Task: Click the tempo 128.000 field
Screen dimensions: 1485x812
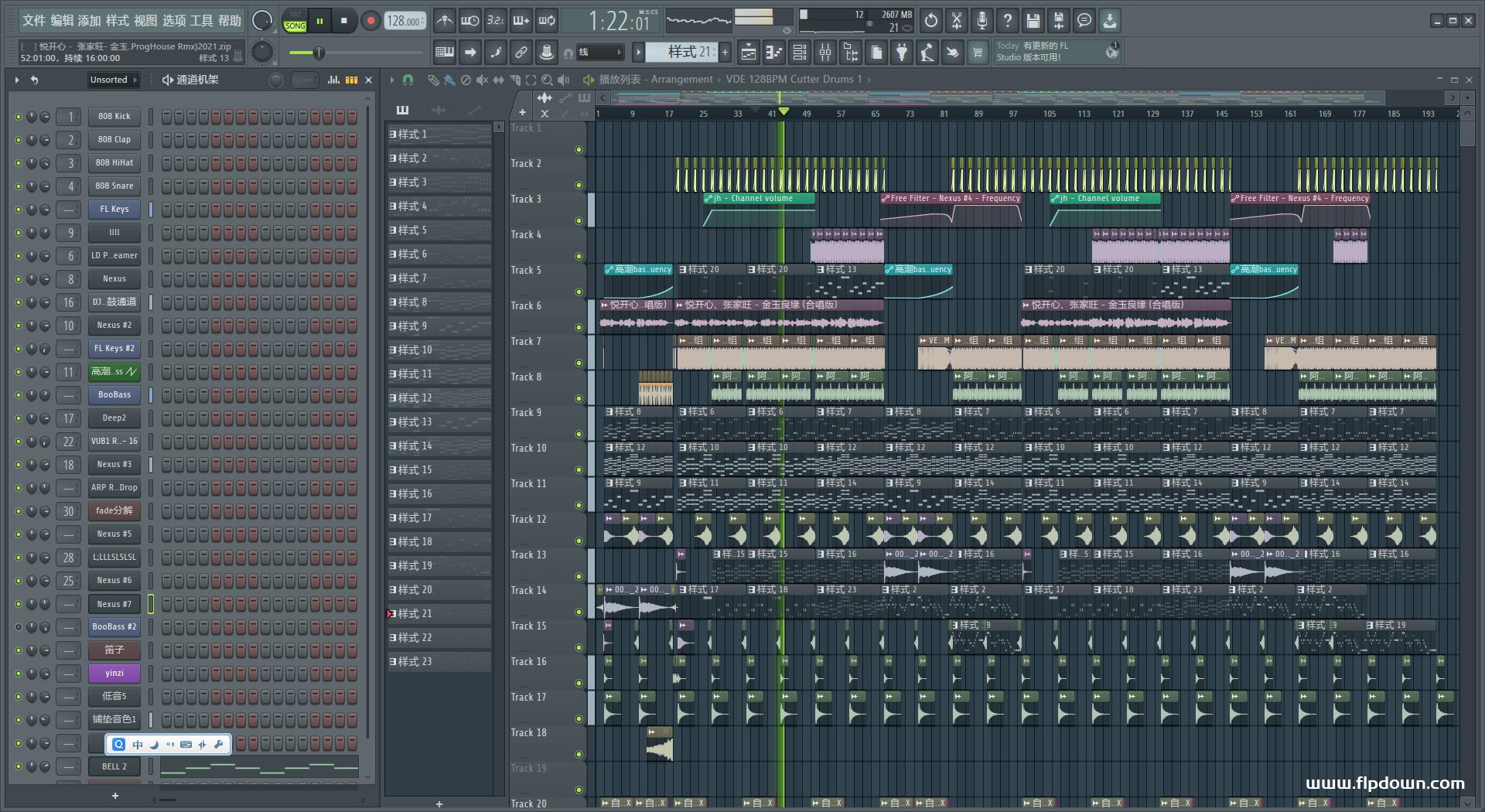Action: (405, 21)
